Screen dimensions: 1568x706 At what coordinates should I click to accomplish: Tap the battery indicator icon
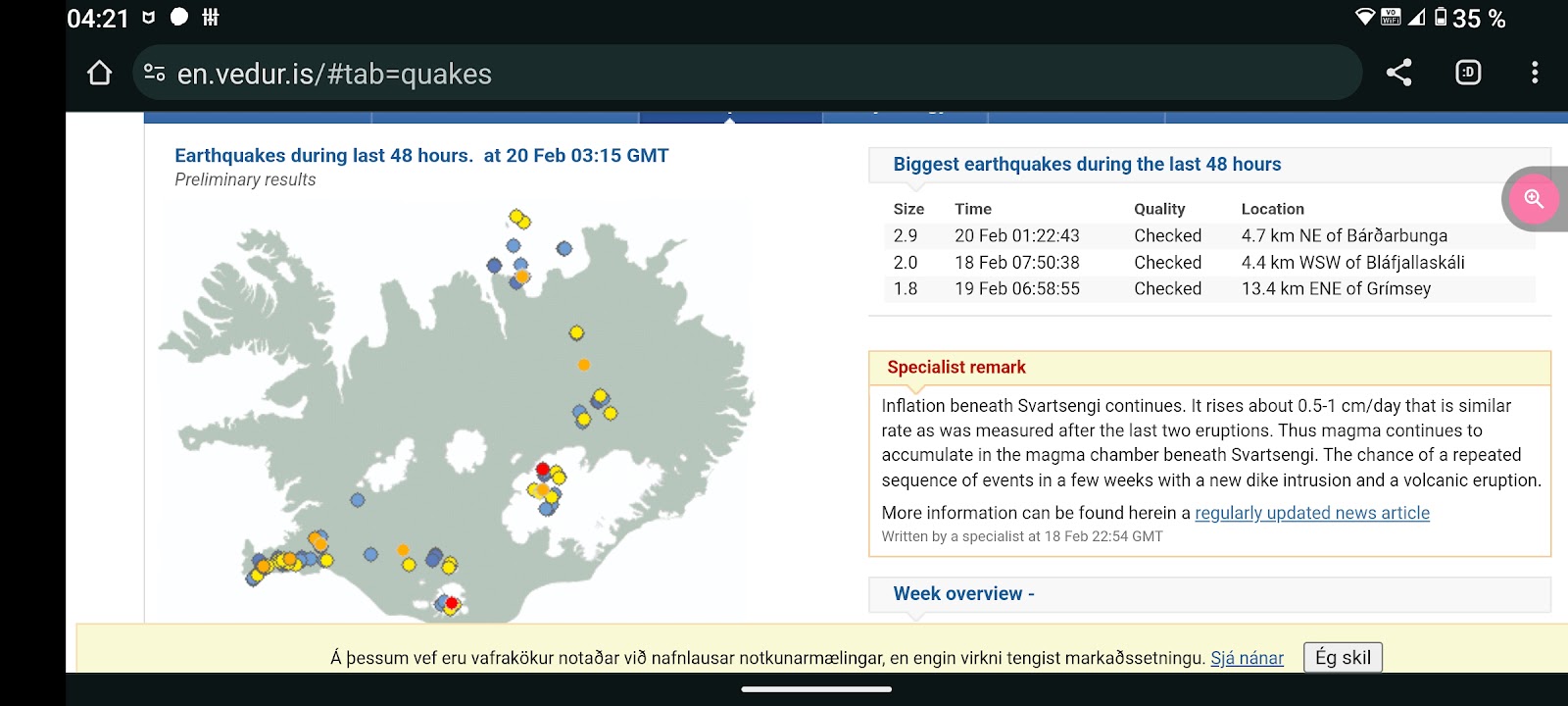pyautogui.click(x=1441, y=17)
